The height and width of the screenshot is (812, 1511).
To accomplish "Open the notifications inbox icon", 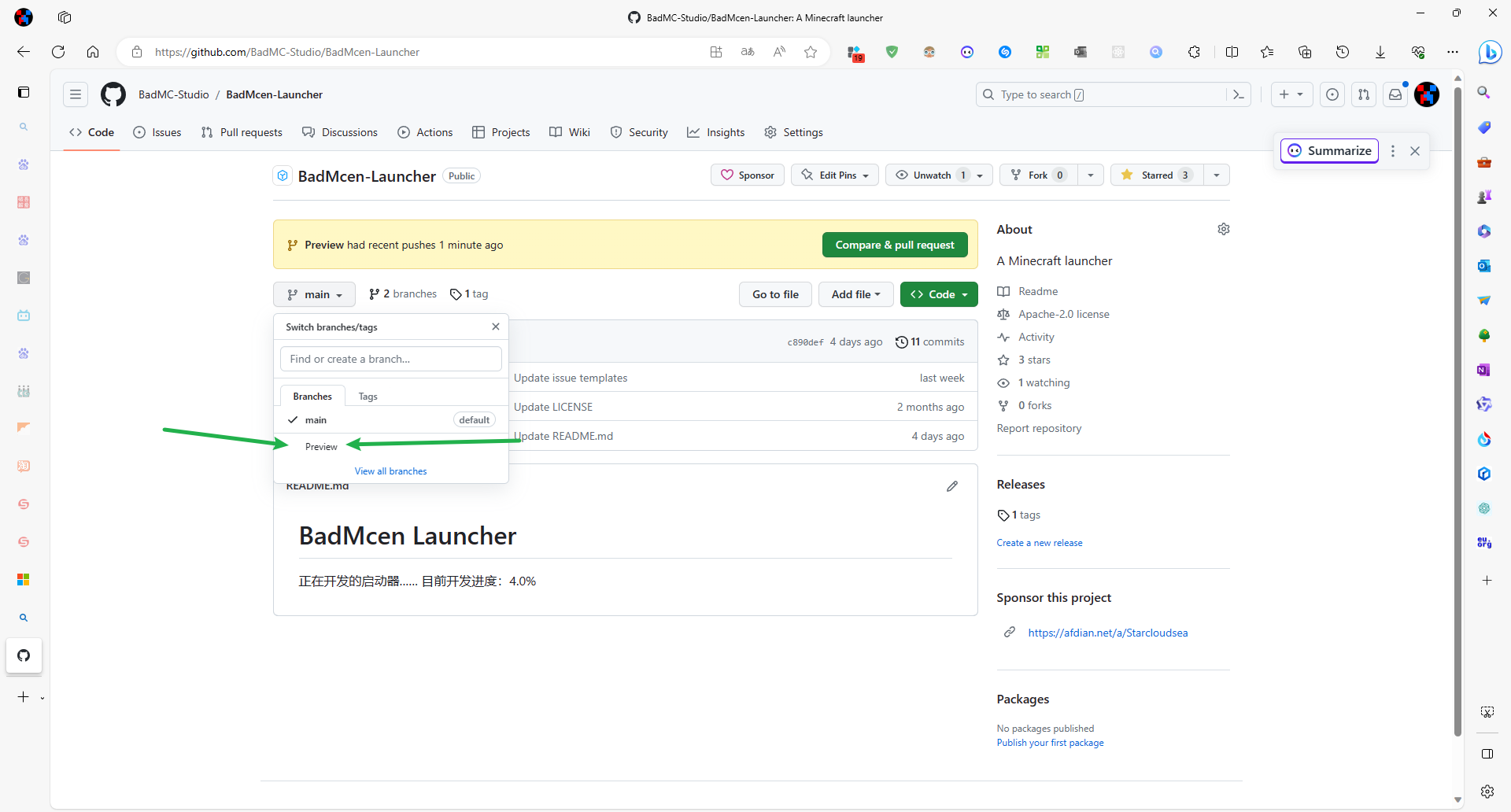I will tap(1395, 94).
